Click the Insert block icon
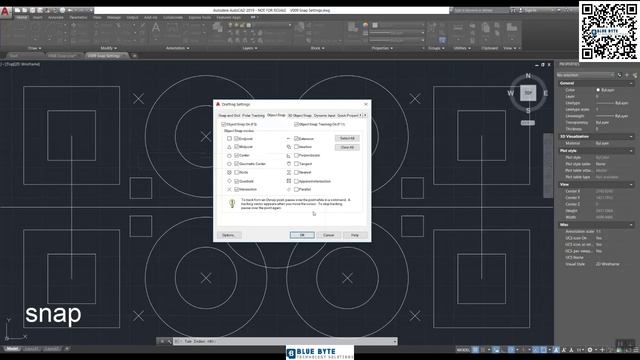Viewport: 640px width, 360px height. tap(300, 27)
